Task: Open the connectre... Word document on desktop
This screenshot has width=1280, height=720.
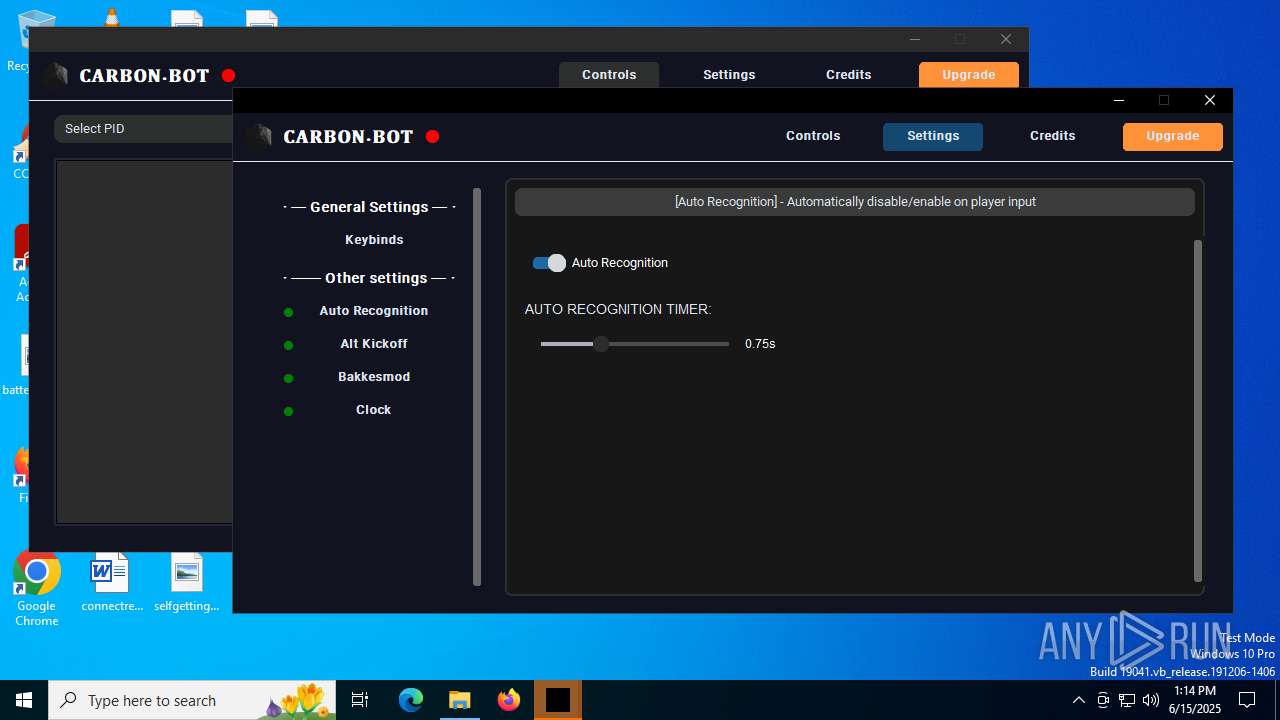Action: point(111,583)
